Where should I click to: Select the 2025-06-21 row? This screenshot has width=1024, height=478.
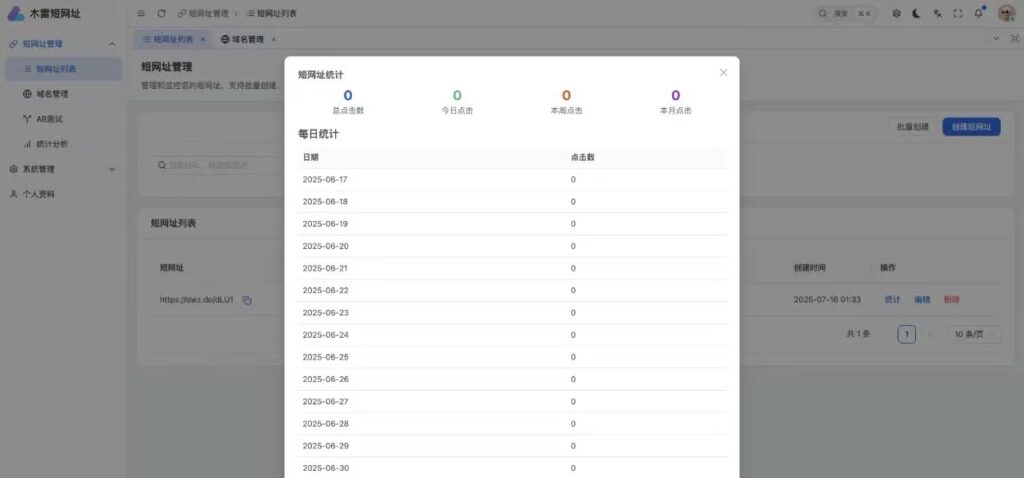point(512,268)
